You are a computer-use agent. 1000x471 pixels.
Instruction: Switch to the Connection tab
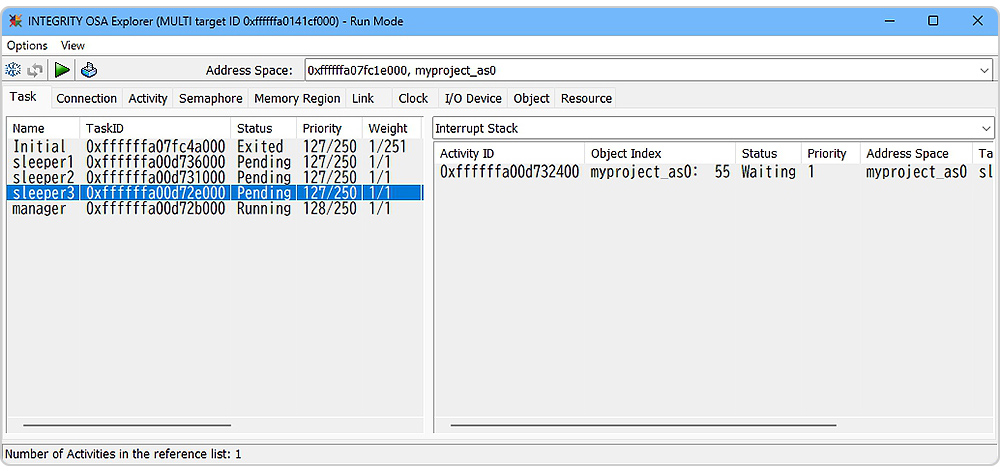tap(87, 98)
